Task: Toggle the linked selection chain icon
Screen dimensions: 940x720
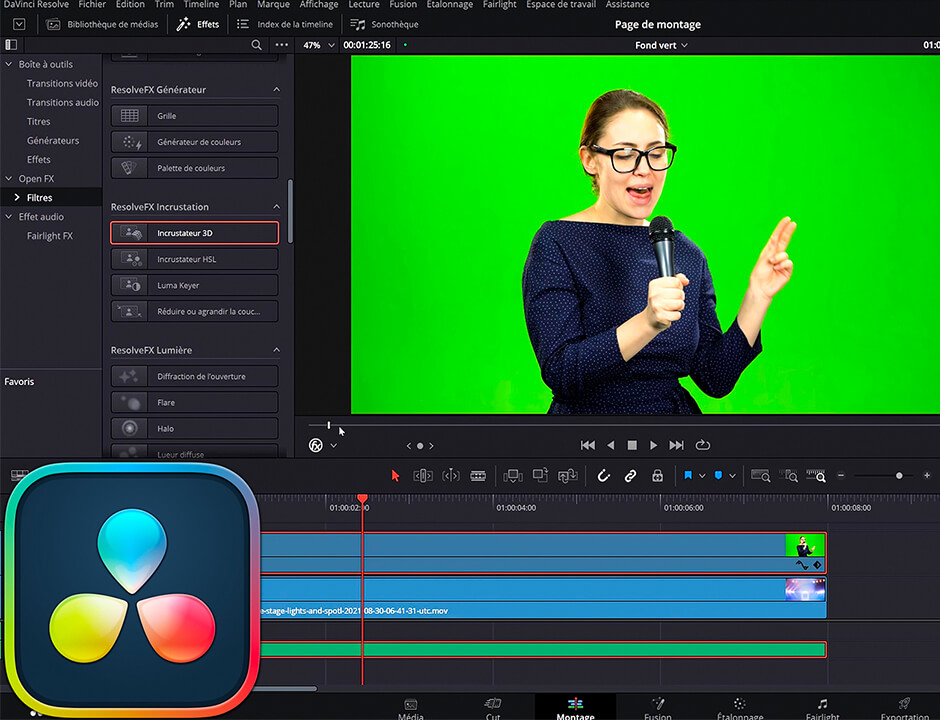Action: [x=630, y=476]
